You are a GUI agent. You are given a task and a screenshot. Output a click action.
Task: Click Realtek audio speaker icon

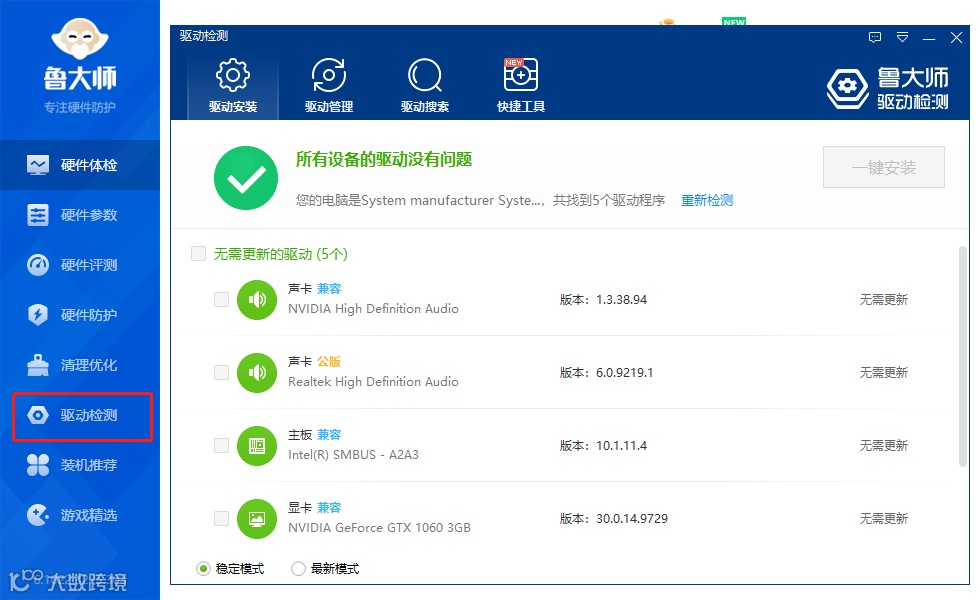257,372
